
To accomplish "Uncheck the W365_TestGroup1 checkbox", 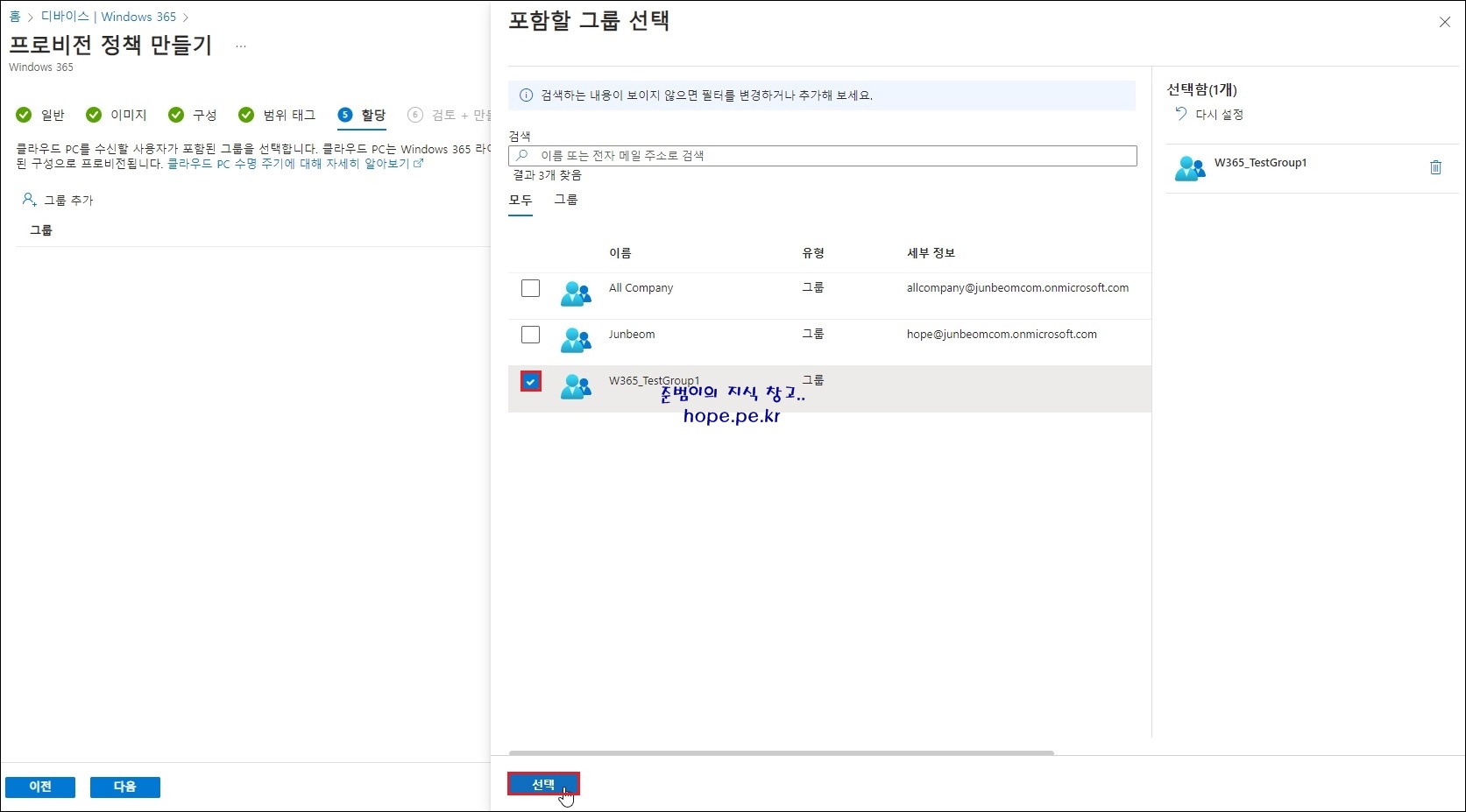I will [x=530, y=381].
